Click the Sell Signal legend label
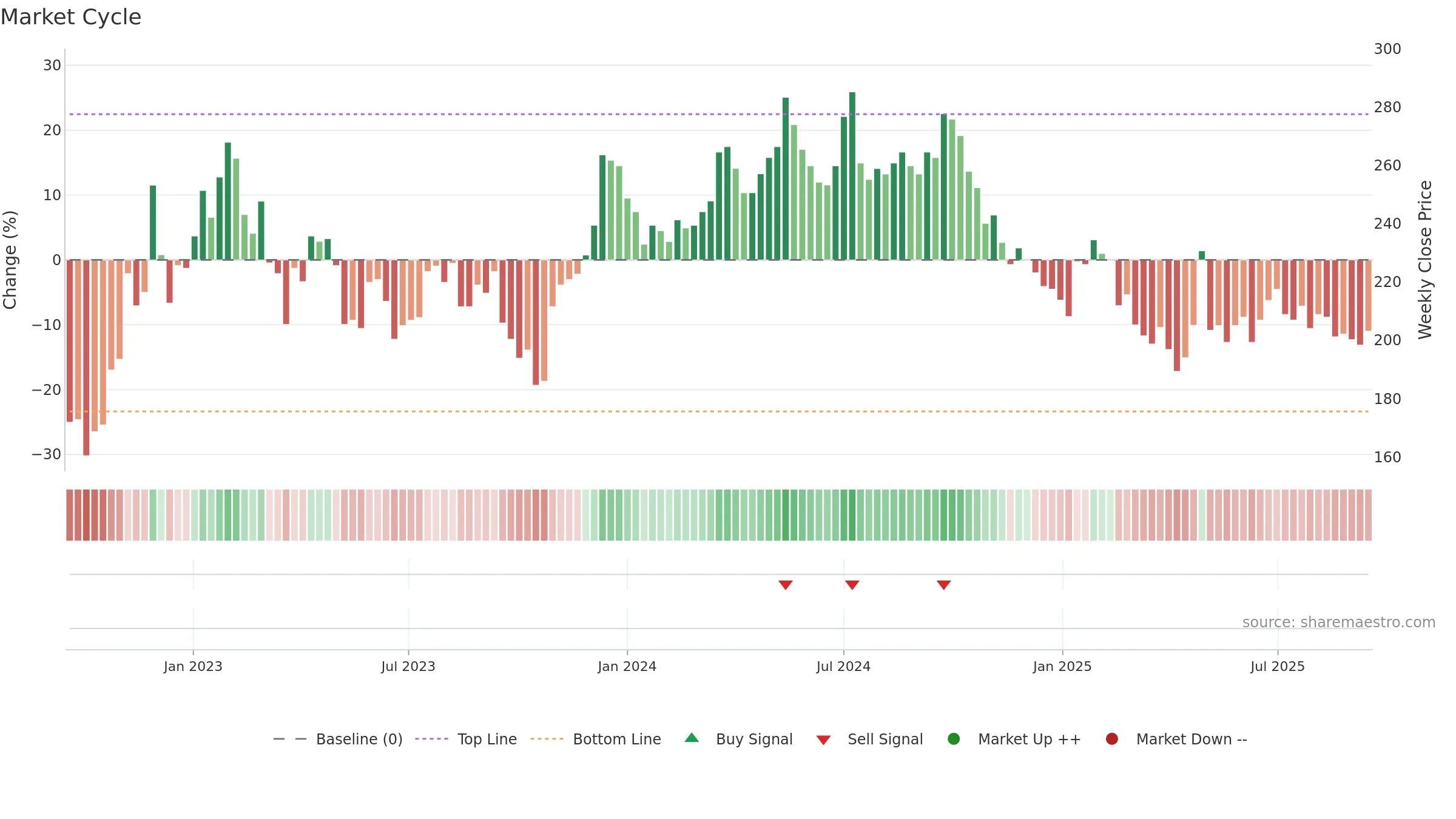This screenshot has height=819, width=1456. [885, 740]
